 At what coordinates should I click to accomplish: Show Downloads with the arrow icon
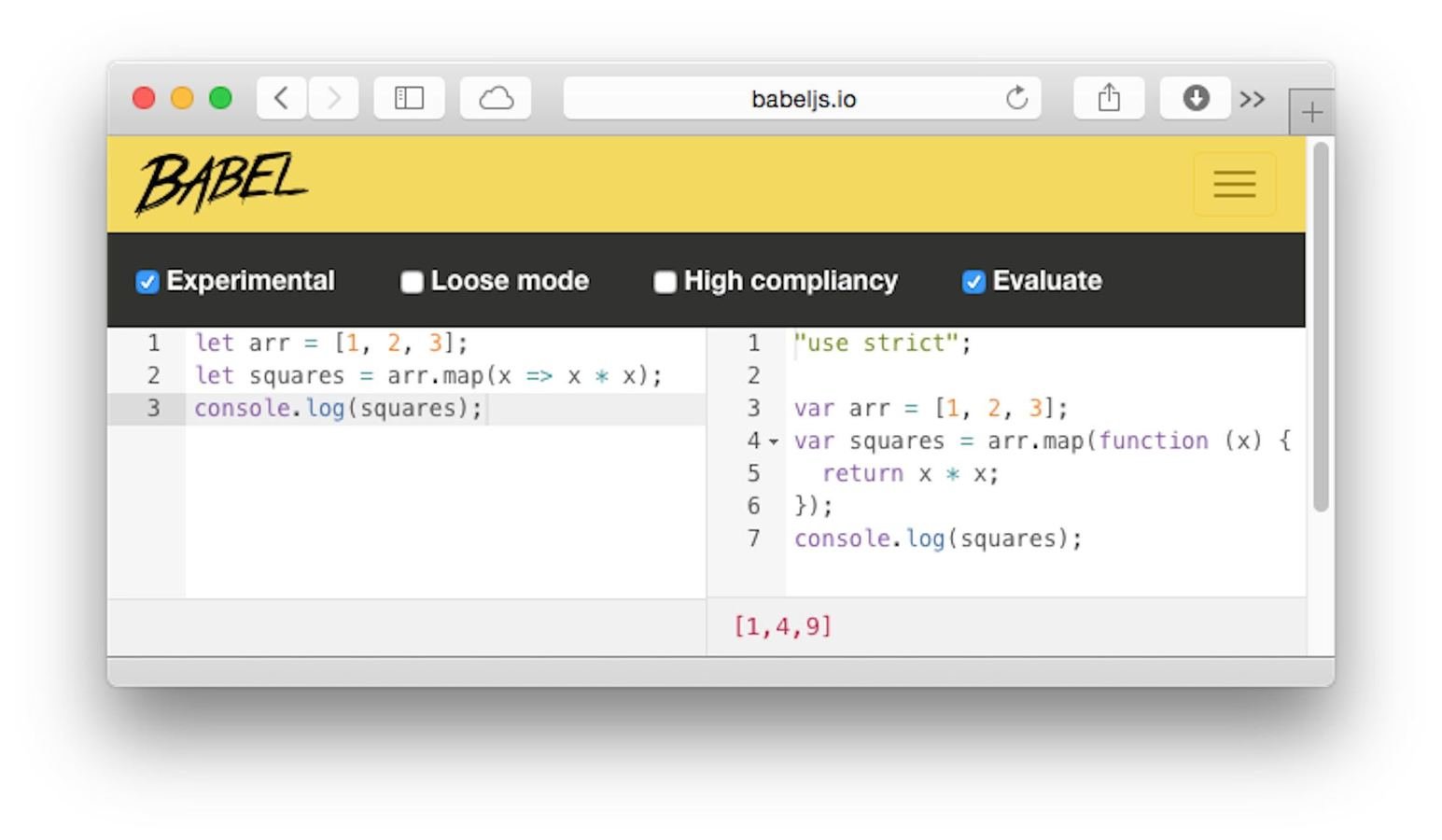[x=1196, y=98]
